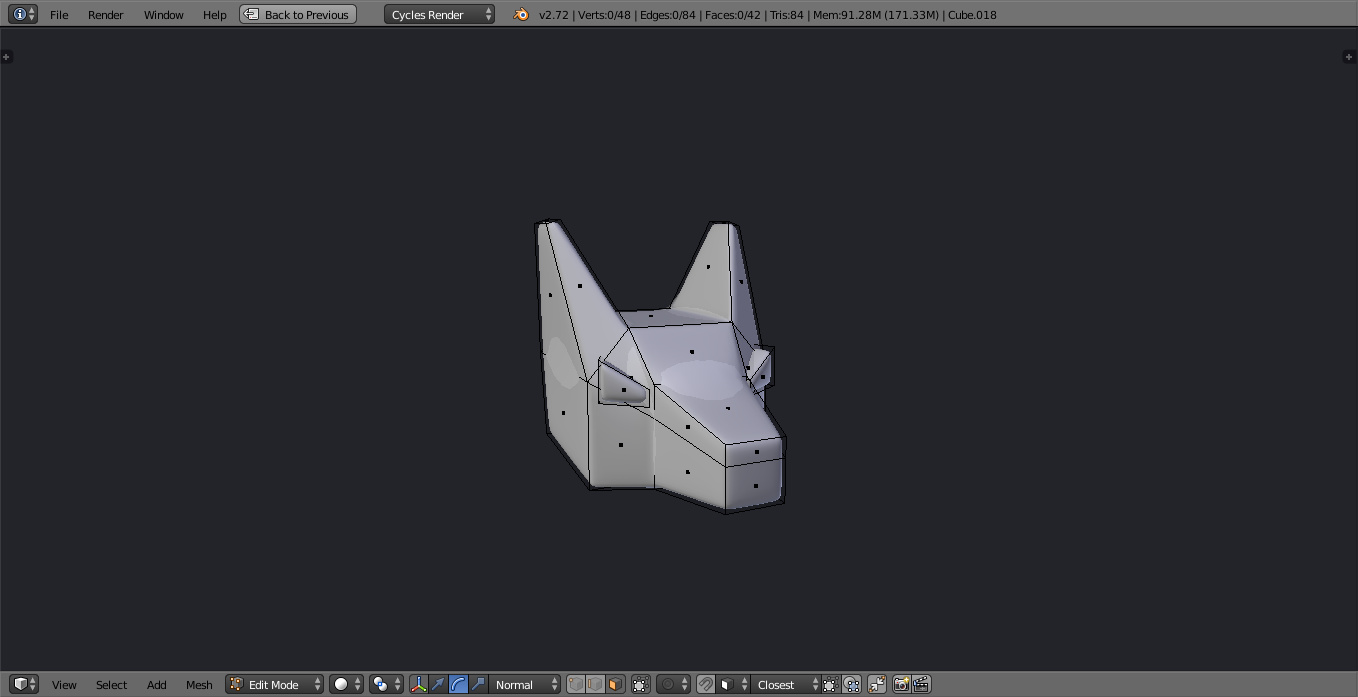
Task: Click the Mem:91.28M (171.33M) readout
Action: pyautogui.click(x=876, y=15)
